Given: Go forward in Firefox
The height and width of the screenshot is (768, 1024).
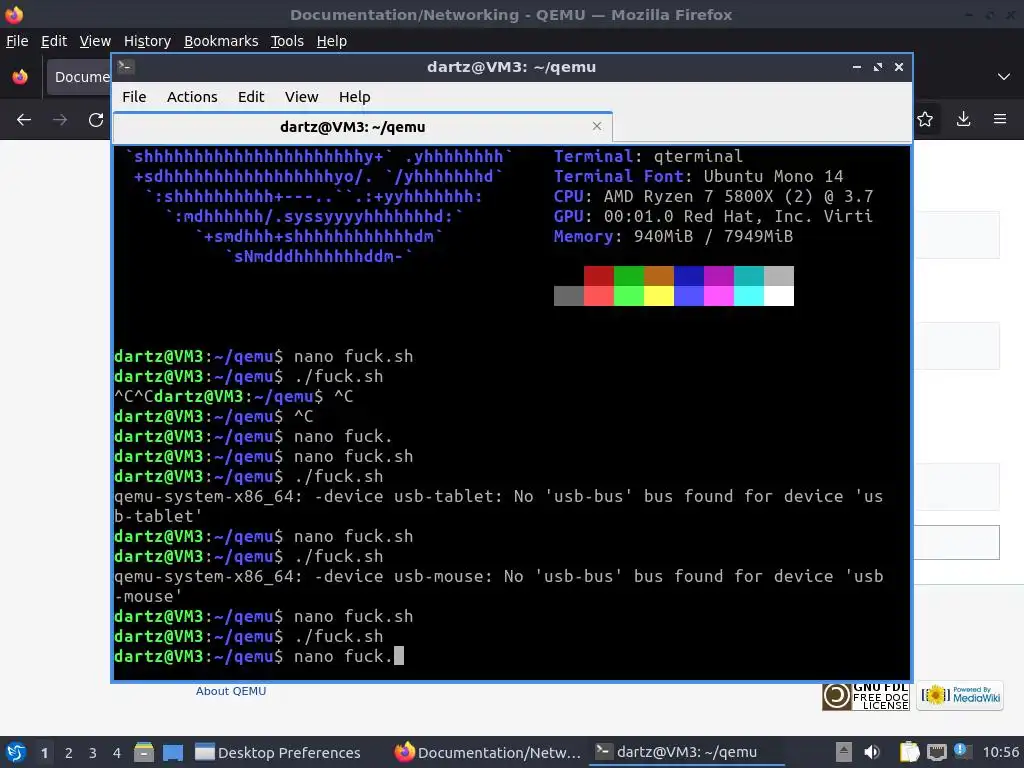Looking at the screenshot, I should pyautogui.click(x=60, y=120).
